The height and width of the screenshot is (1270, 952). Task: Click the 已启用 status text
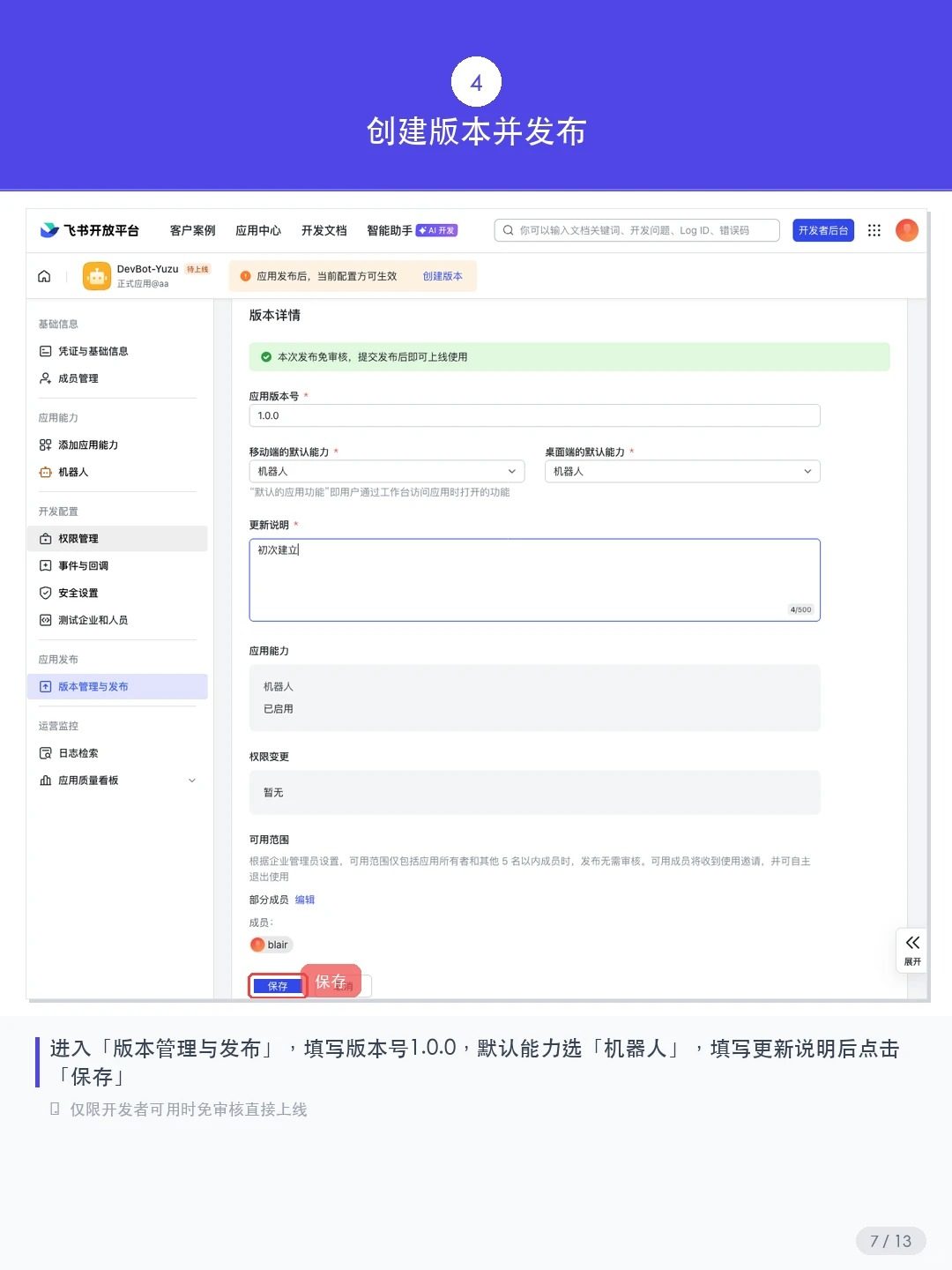[279, 709]
